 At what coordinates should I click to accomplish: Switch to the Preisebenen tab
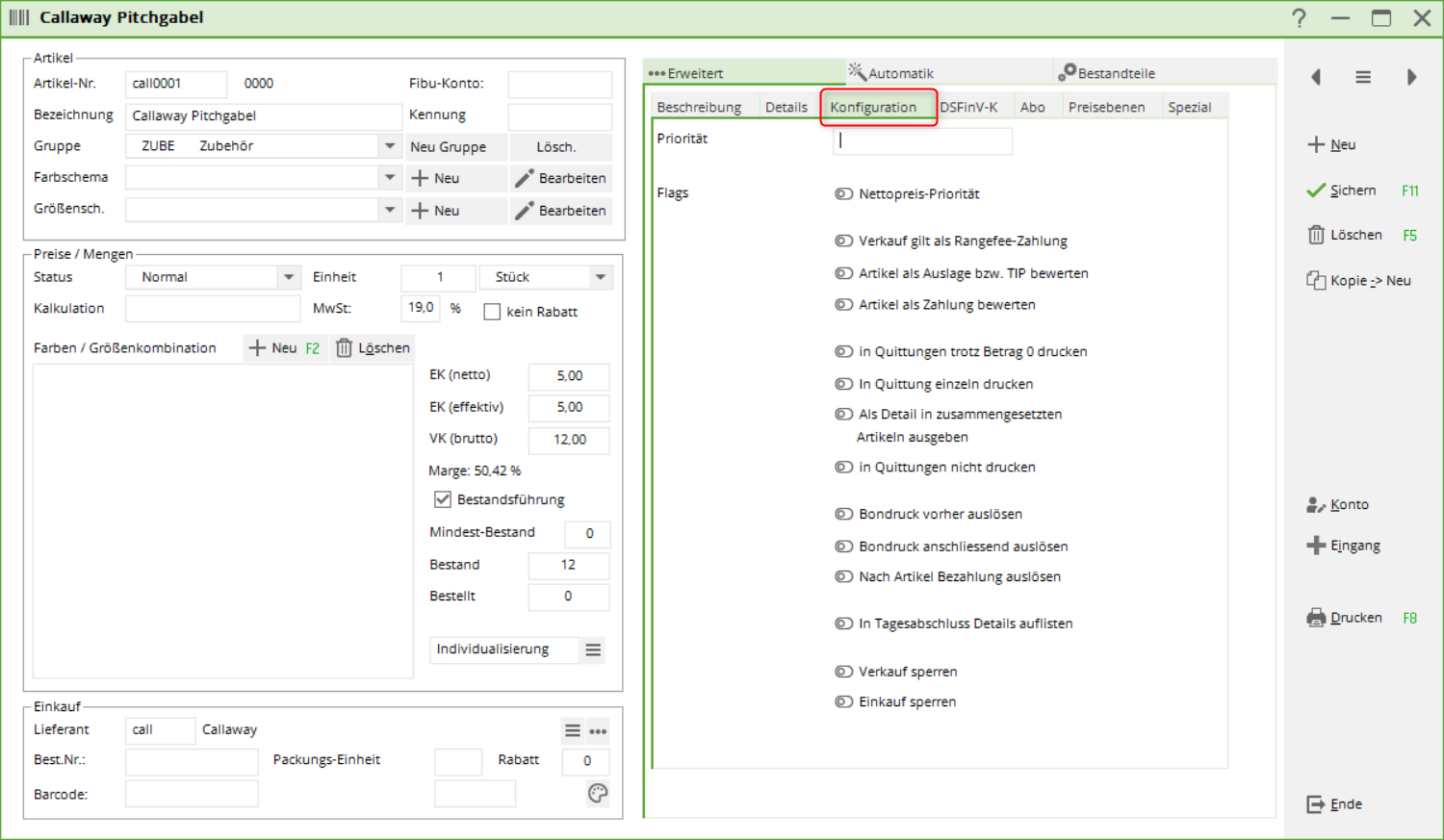pos(1106,107)
